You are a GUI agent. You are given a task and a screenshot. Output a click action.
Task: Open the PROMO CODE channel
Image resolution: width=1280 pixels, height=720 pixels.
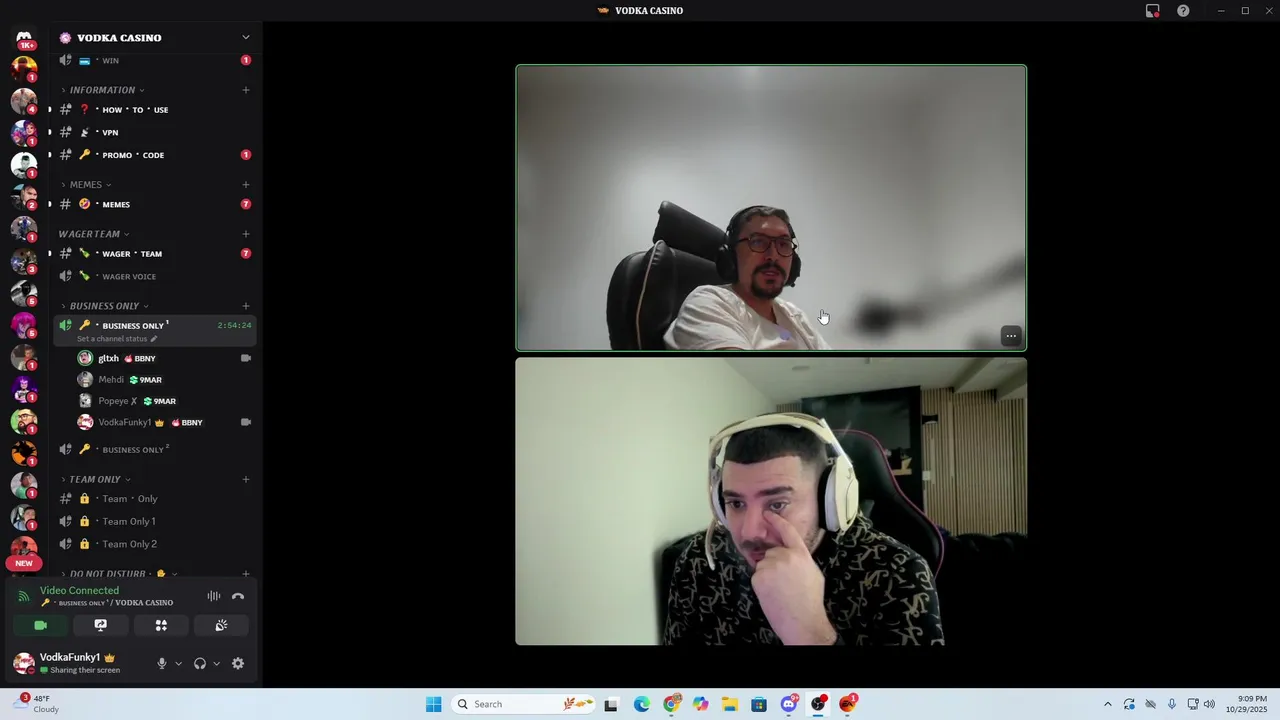[155, 155]
